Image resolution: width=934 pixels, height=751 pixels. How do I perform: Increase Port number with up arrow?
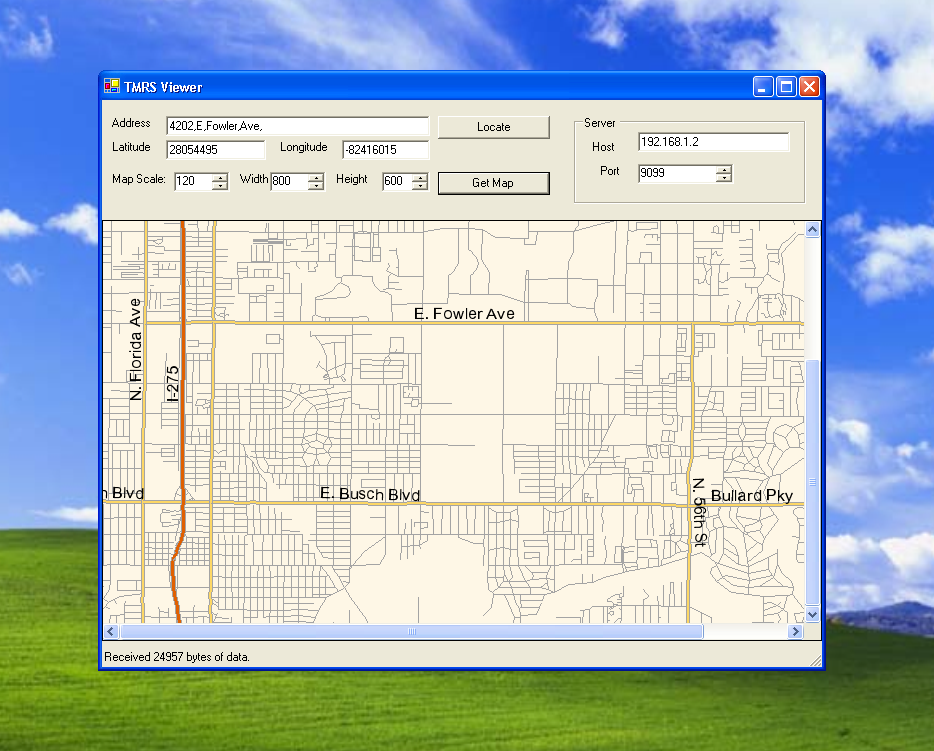pos(724,169)
